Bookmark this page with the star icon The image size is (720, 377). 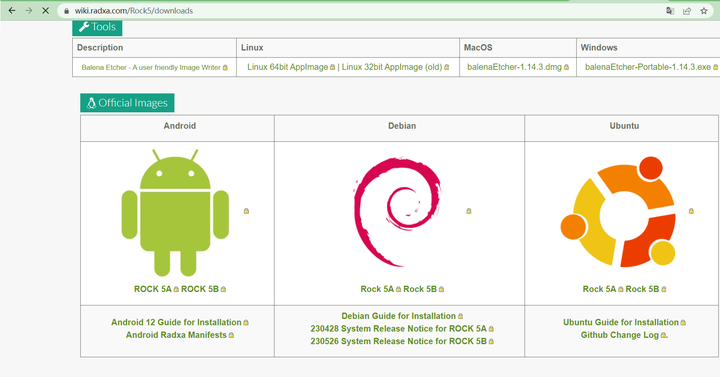704,11
